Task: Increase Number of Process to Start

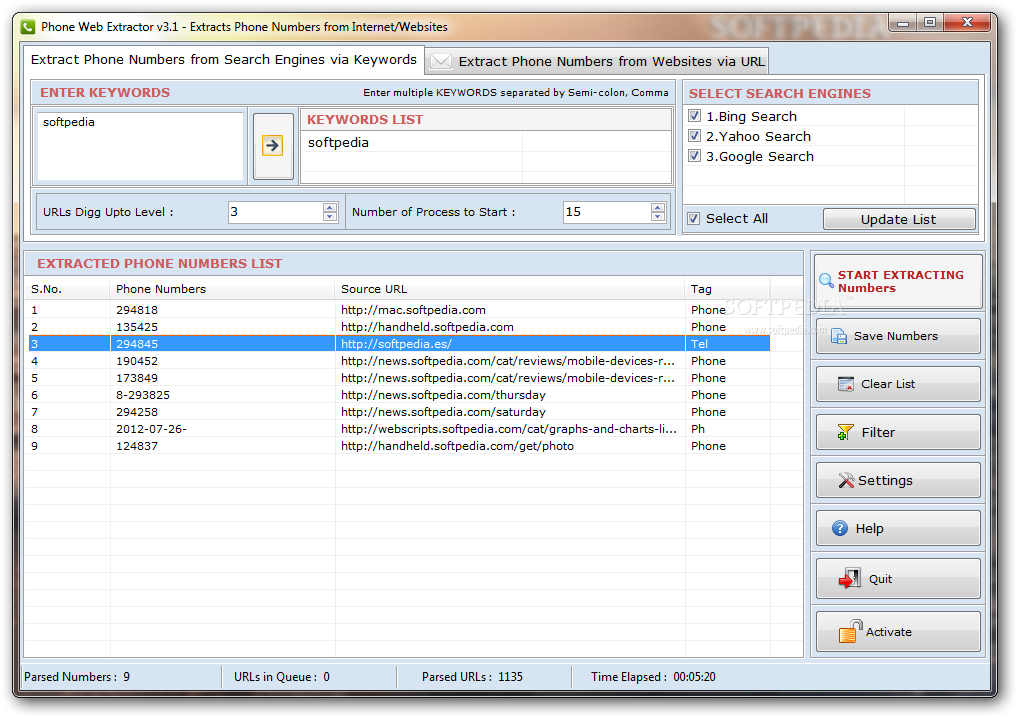Action: click(658, 207)
